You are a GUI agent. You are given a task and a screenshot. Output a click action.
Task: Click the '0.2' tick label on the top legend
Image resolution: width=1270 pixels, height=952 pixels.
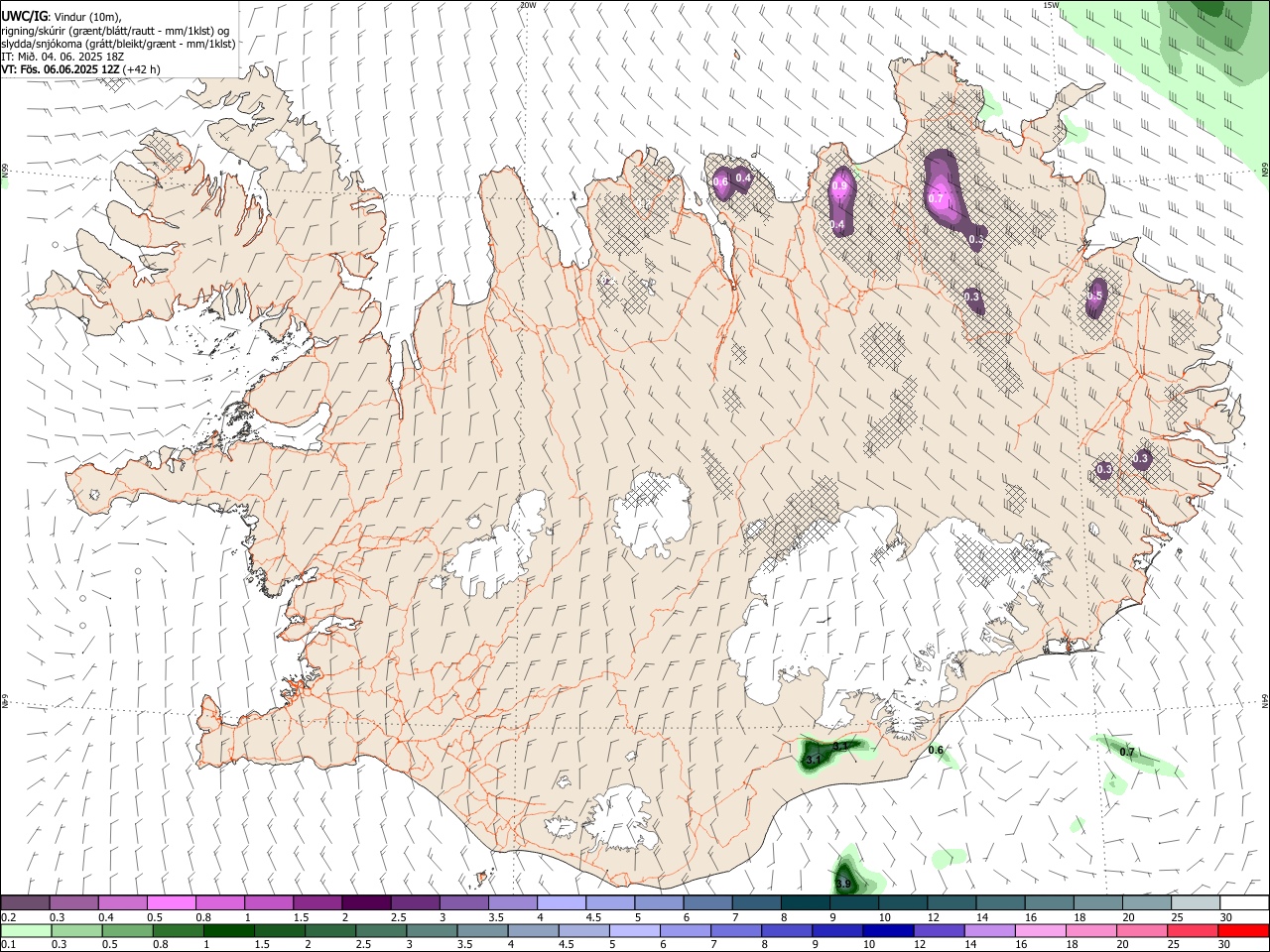(x=8, y=916)
